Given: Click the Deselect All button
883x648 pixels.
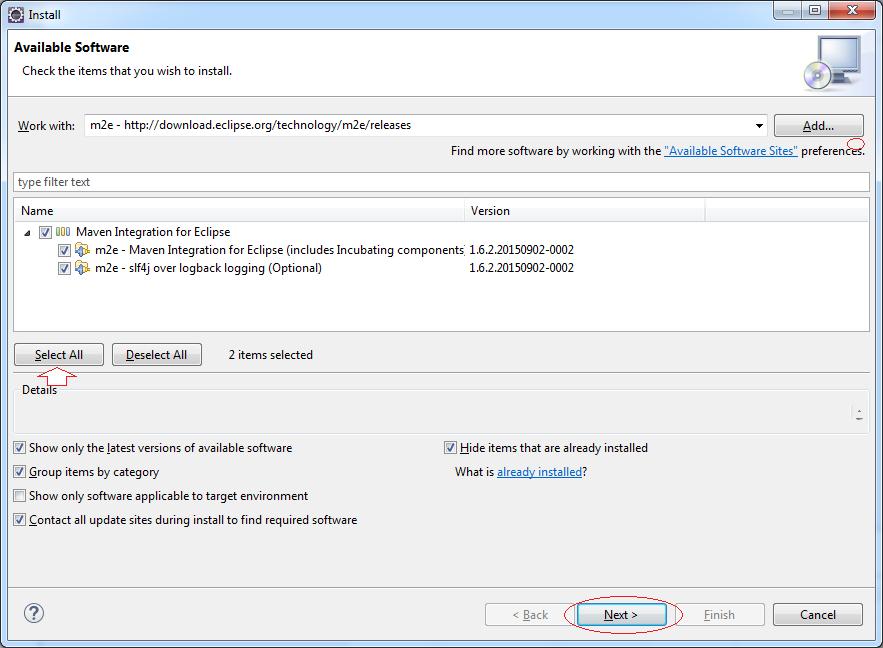Looking at the screenshot, I should [157, 355].
